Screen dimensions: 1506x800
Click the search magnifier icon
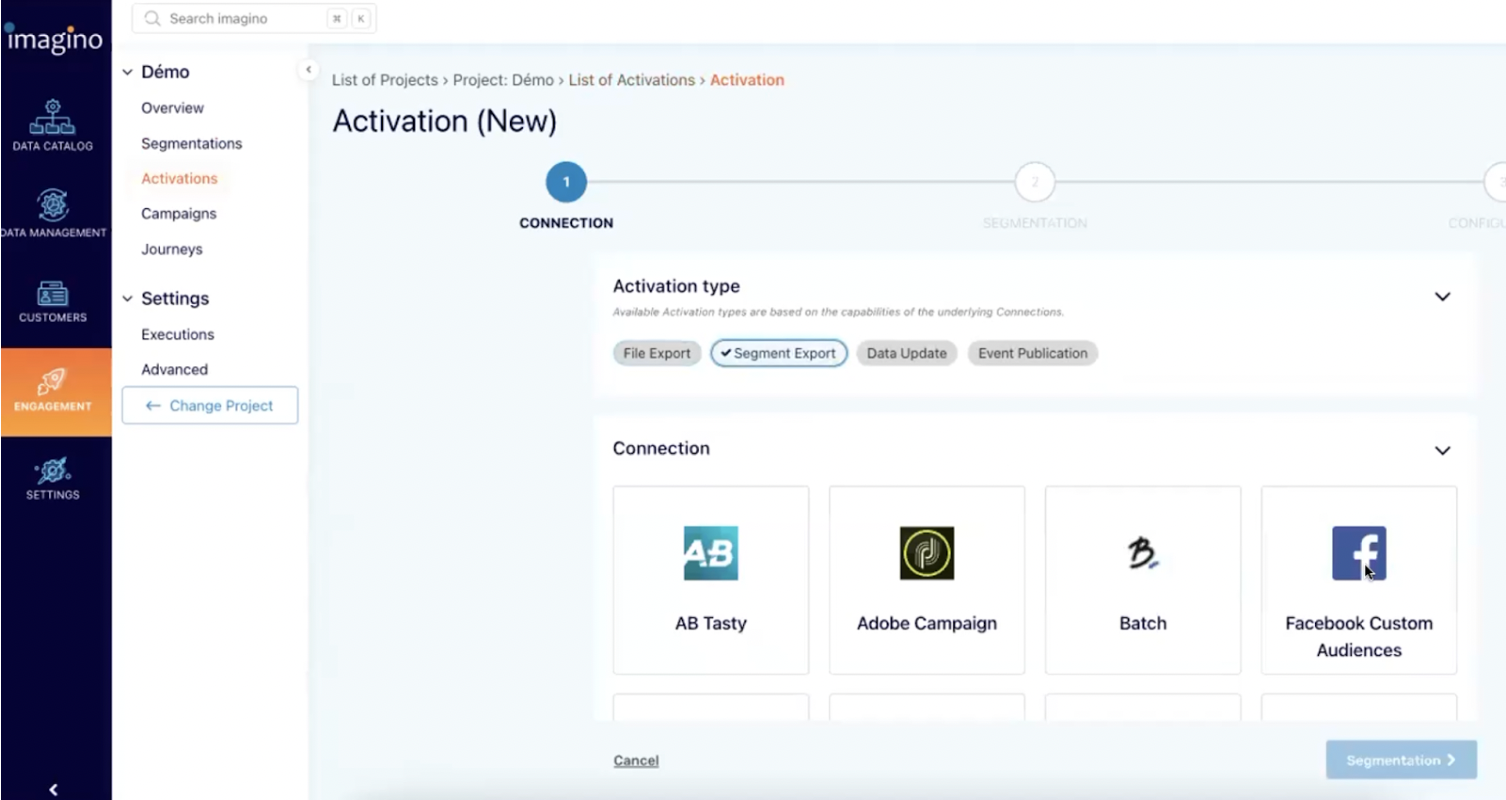(x=152, y=19)
